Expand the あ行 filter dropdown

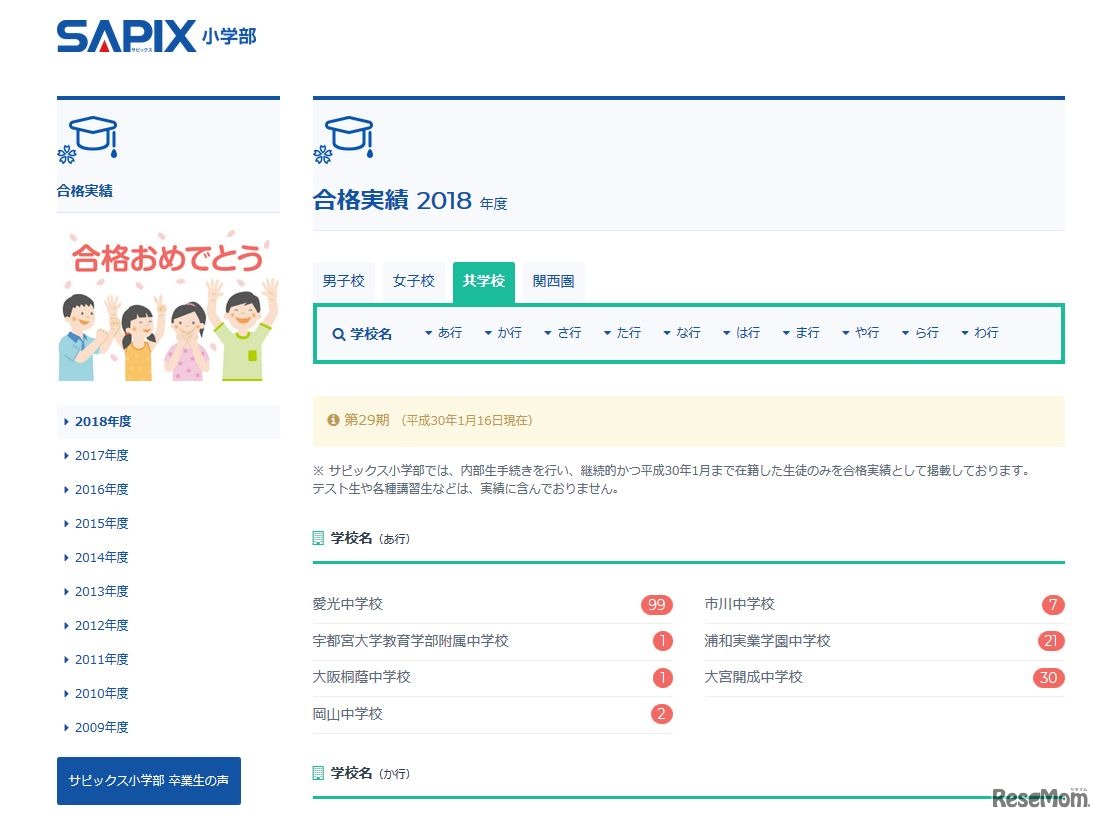click(441, 333)
